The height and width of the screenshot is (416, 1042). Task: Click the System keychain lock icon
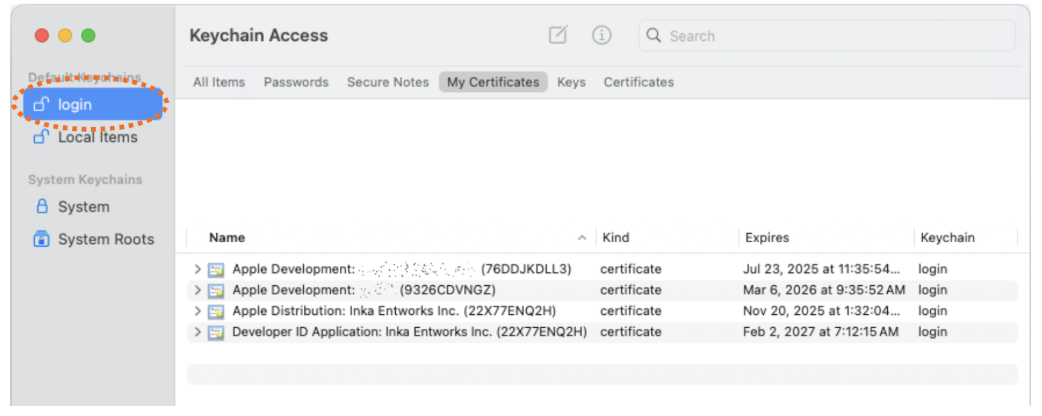tap(42, 207)
